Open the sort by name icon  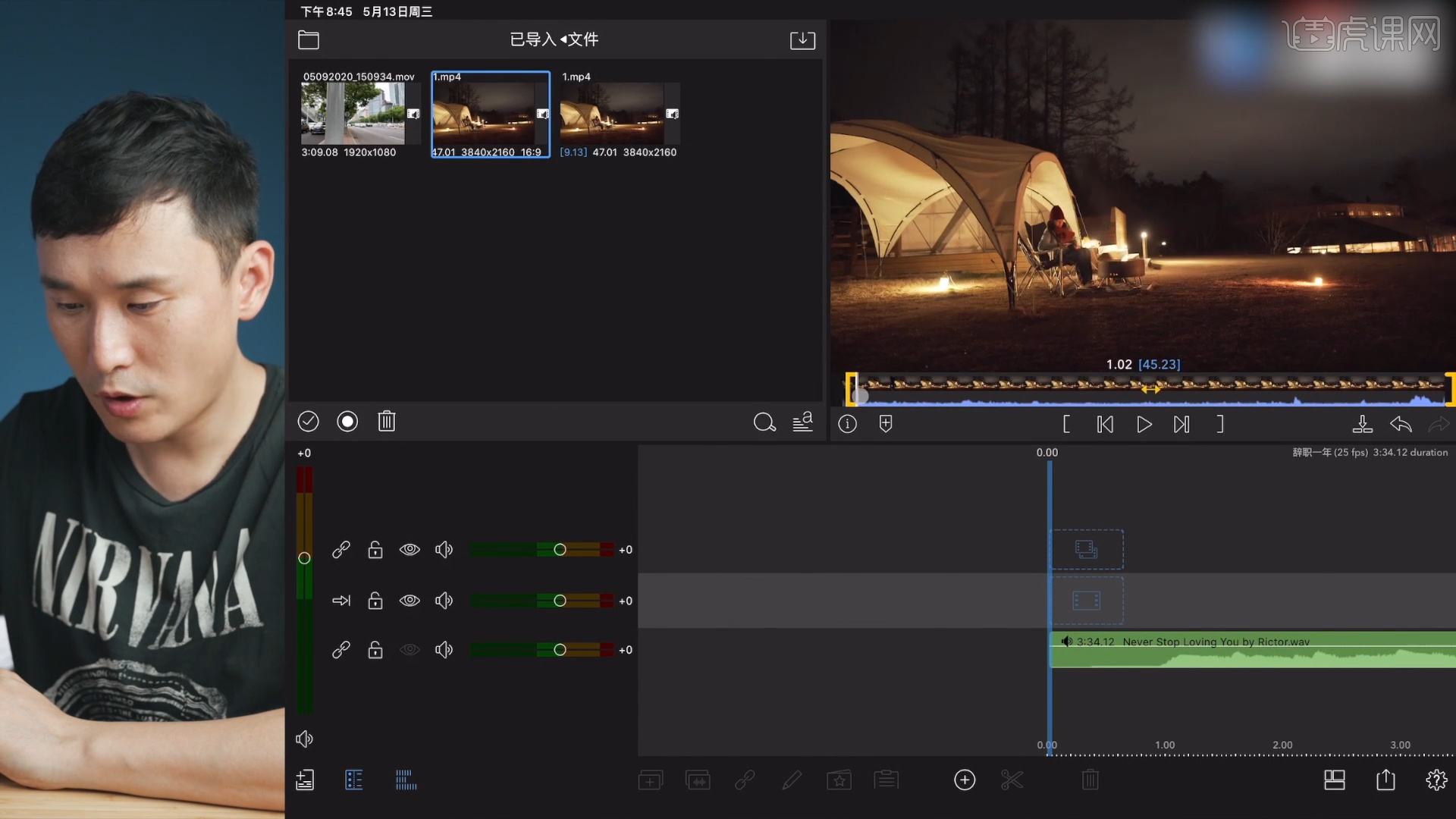click(803, 422)
